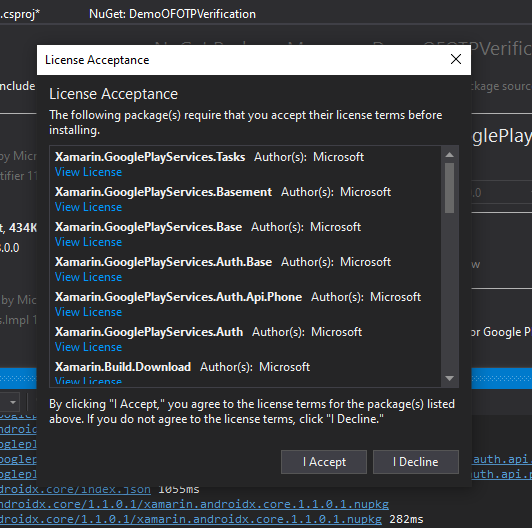This screenshot has height=528, width=532.
Task: View License for Xamarin.GooglePlayServices.Auth.Base
Action: [88, 277]
